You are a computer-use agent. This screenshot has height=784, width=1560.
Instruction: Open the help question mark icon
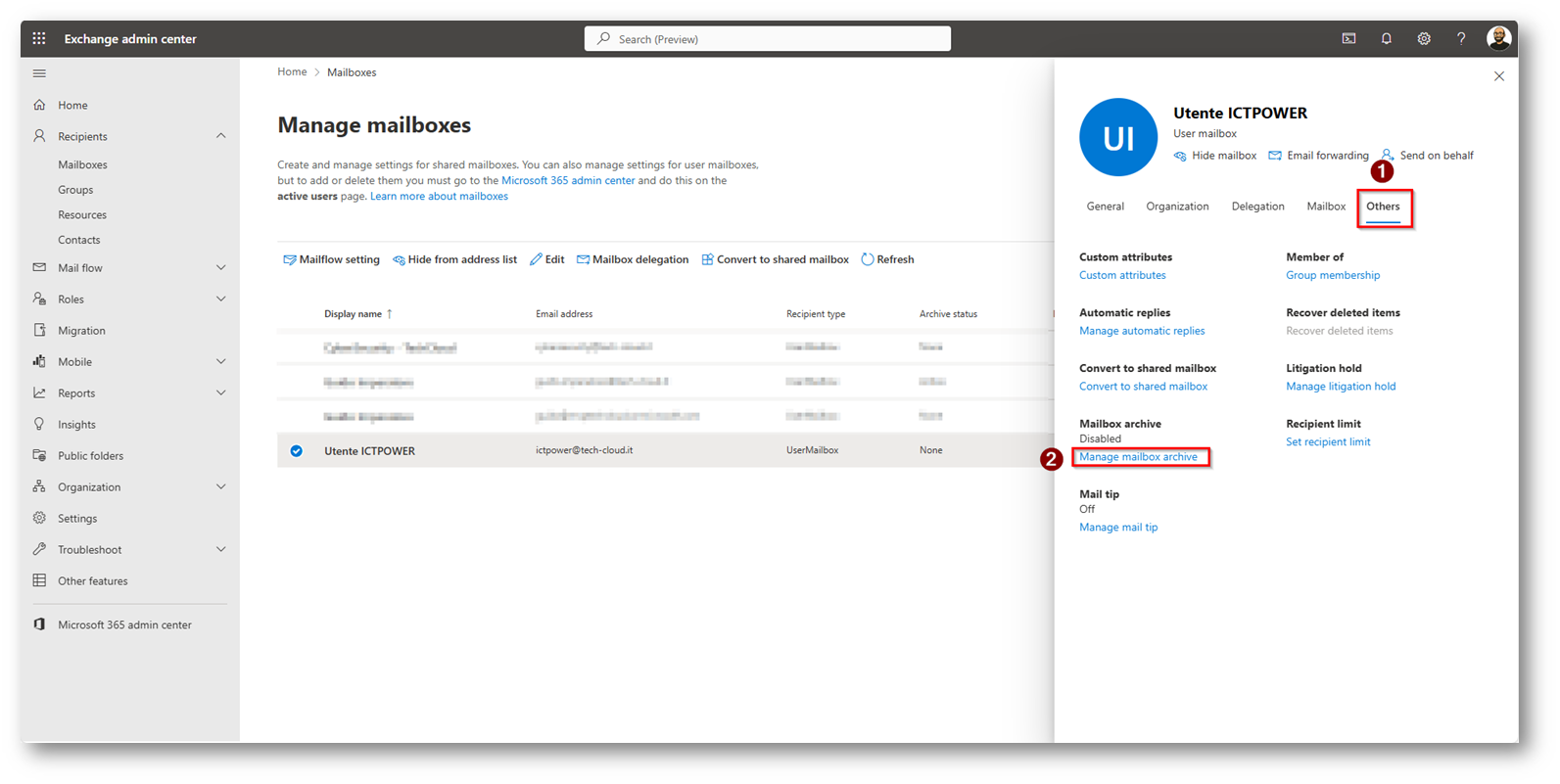(x=1461, y=38)
